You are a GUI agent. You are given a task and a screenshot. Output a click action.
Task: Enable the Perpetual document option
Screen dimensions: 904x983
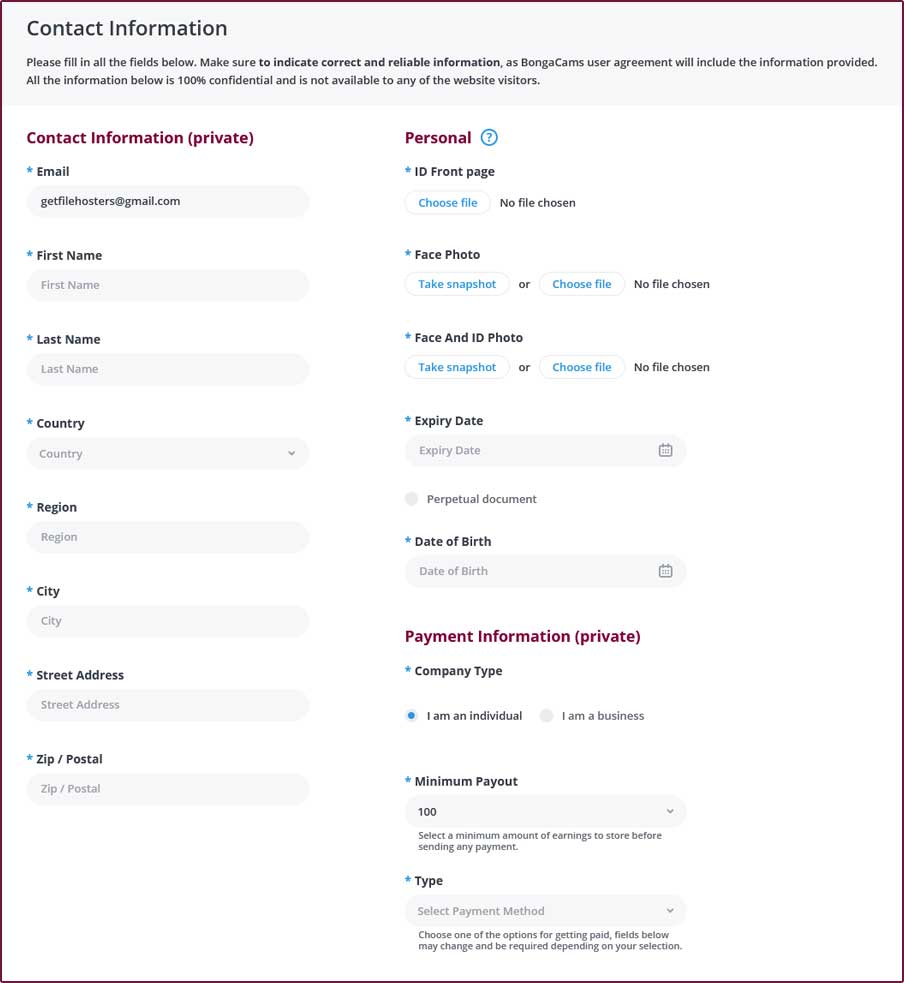tap(411, 498)
